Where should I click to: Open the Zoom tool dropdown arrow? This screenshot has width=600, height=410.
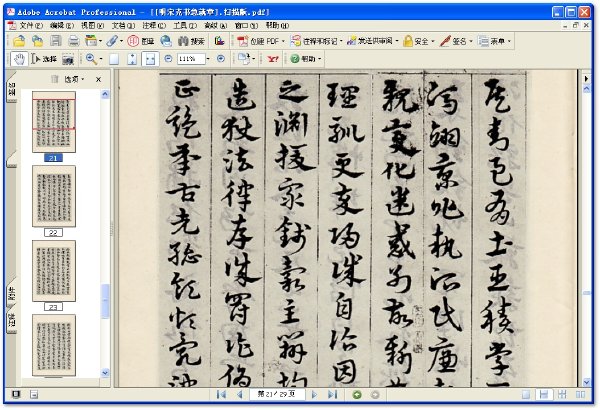tap(101, 59)
